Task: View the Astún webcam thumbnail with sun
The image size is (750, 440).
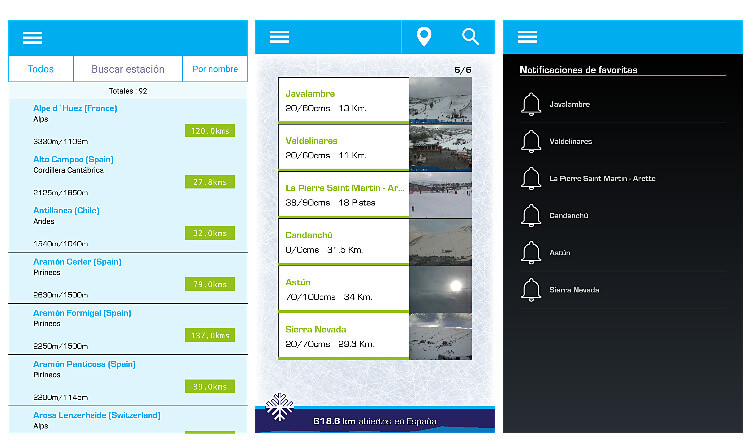Action: point(441,289)
